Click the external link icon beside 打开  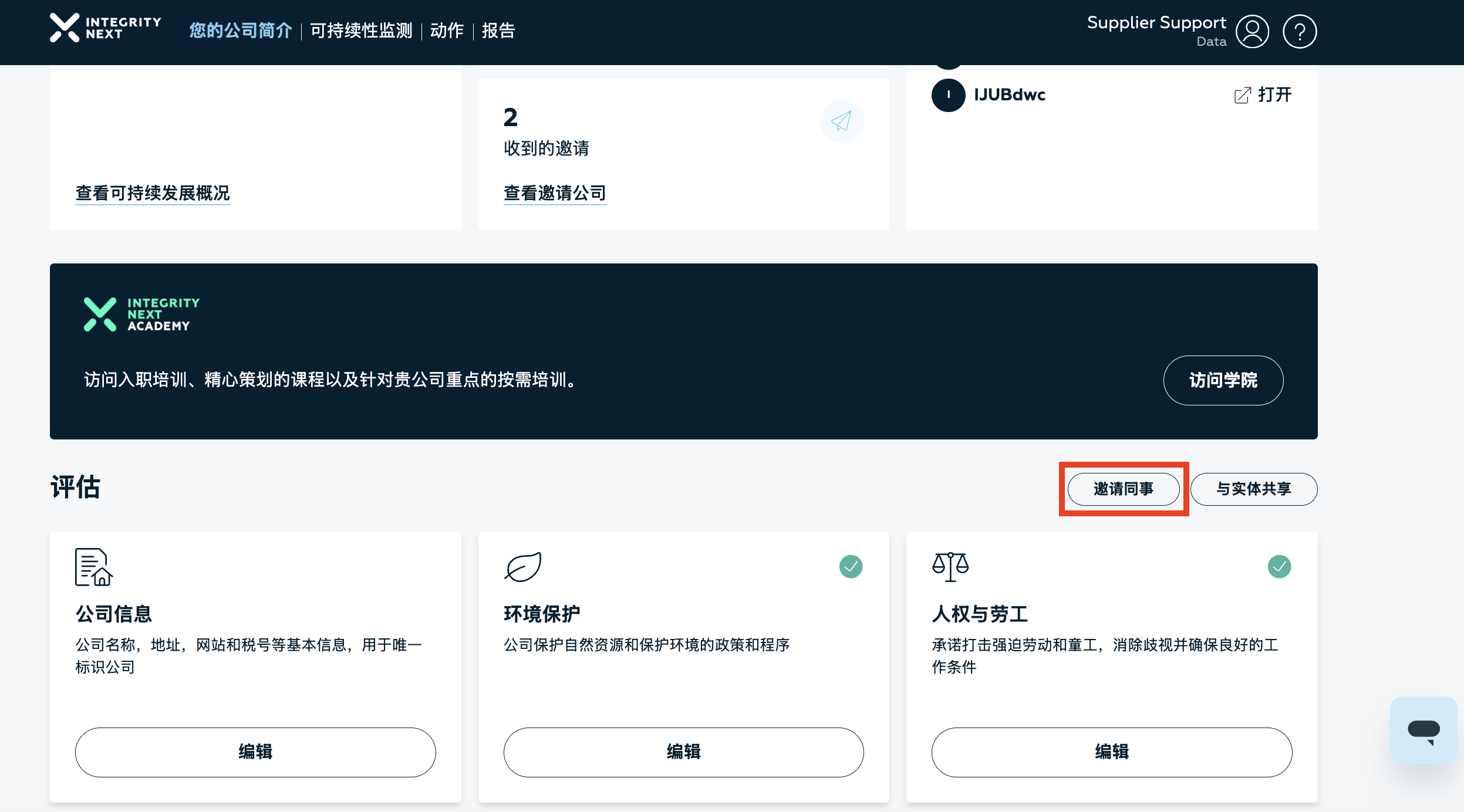click(1242, 95)
